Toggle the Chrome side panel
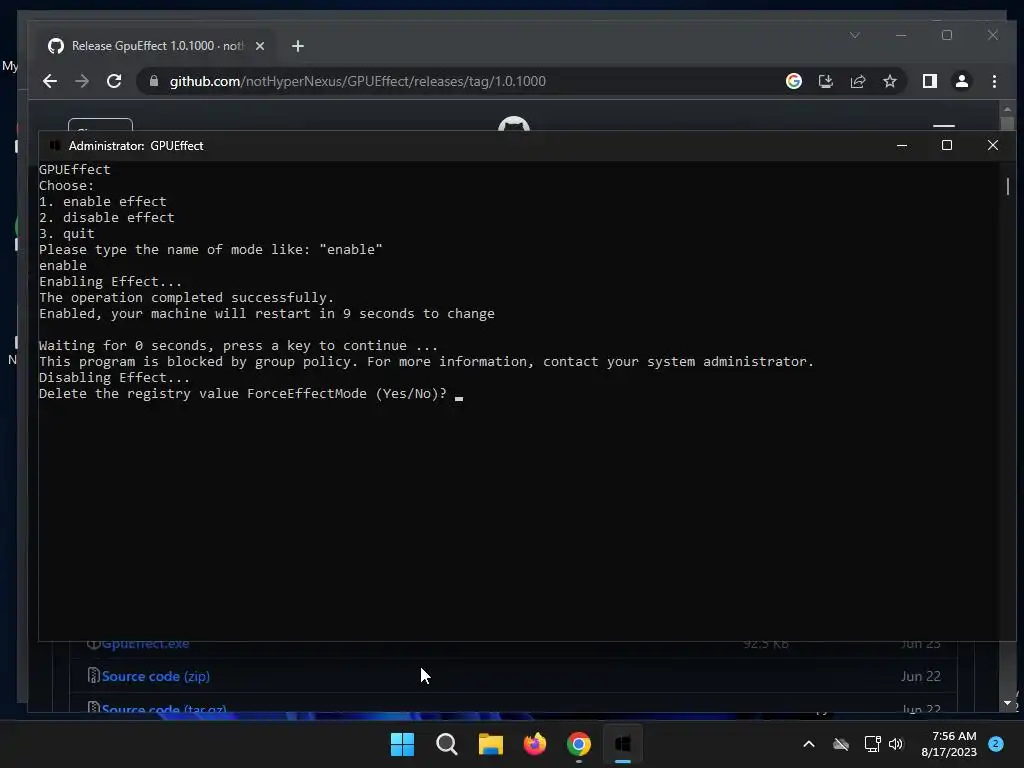 tap(929, 81)
